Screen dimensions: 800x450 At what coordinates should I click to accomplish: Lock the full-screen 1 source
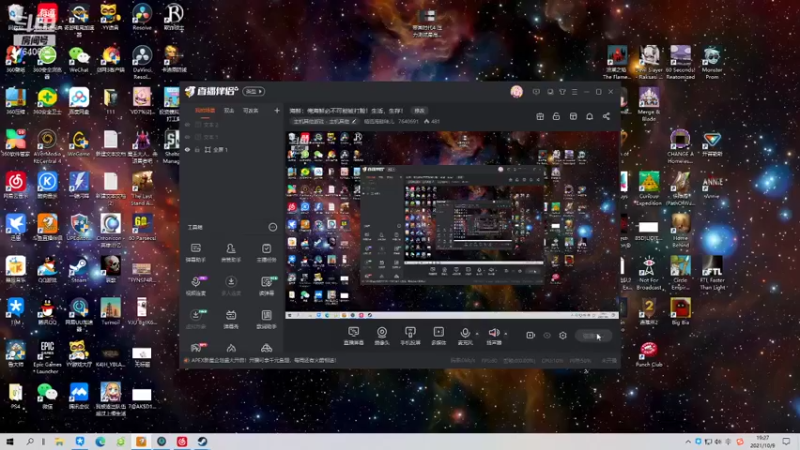pyautogui.click(x=197, y=149)
